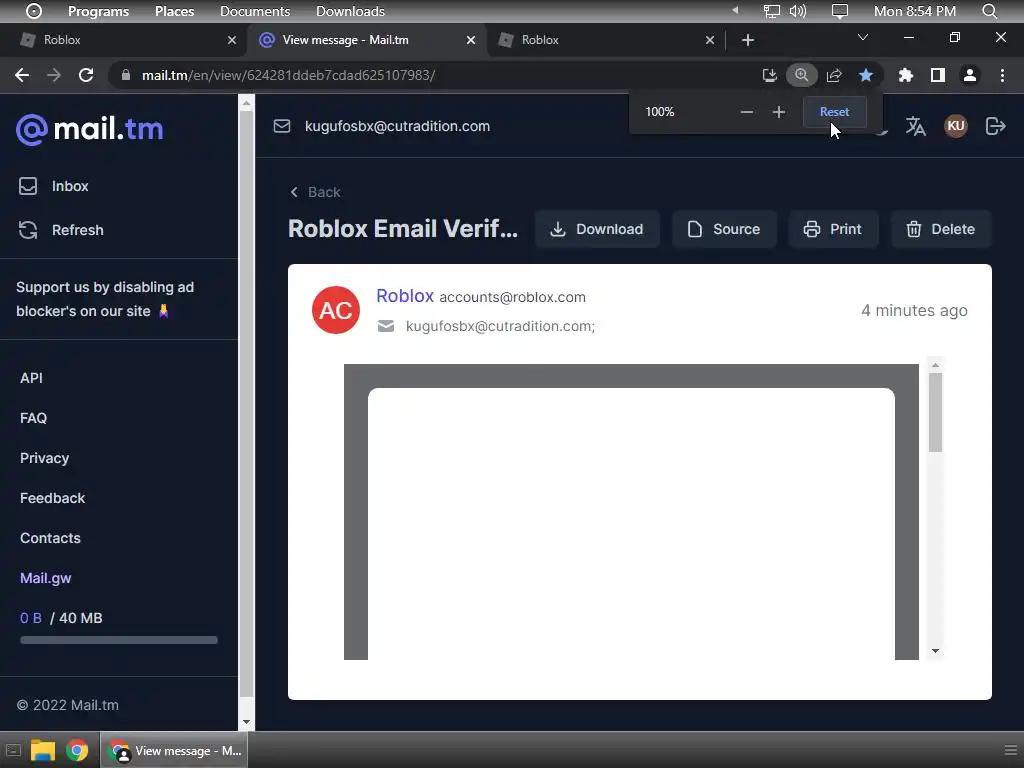Open the Downloads menu
The image size is (1024, 768).
coord(350,11)
